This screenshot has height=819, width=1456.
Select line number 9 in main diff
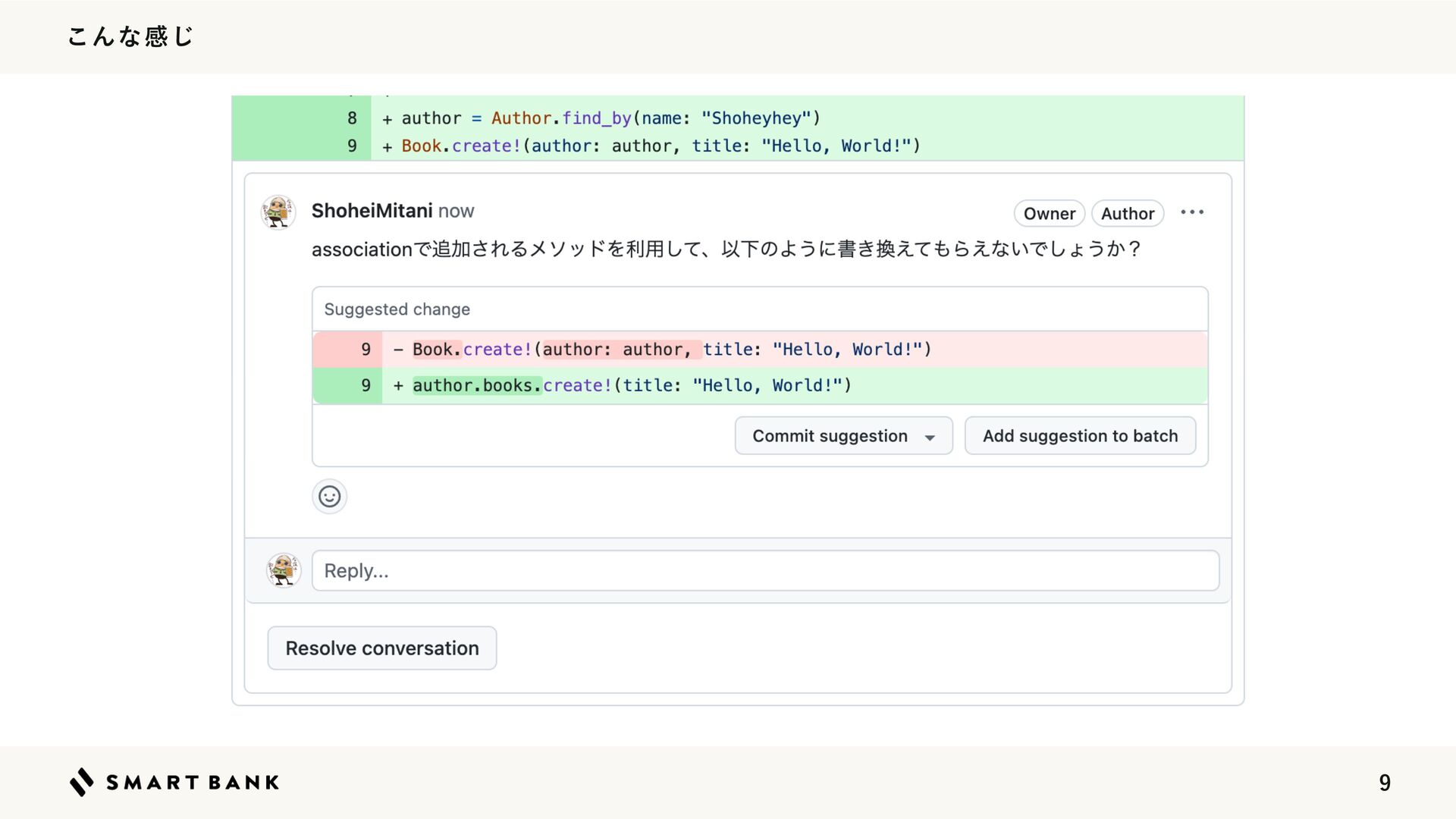point(352,146)
